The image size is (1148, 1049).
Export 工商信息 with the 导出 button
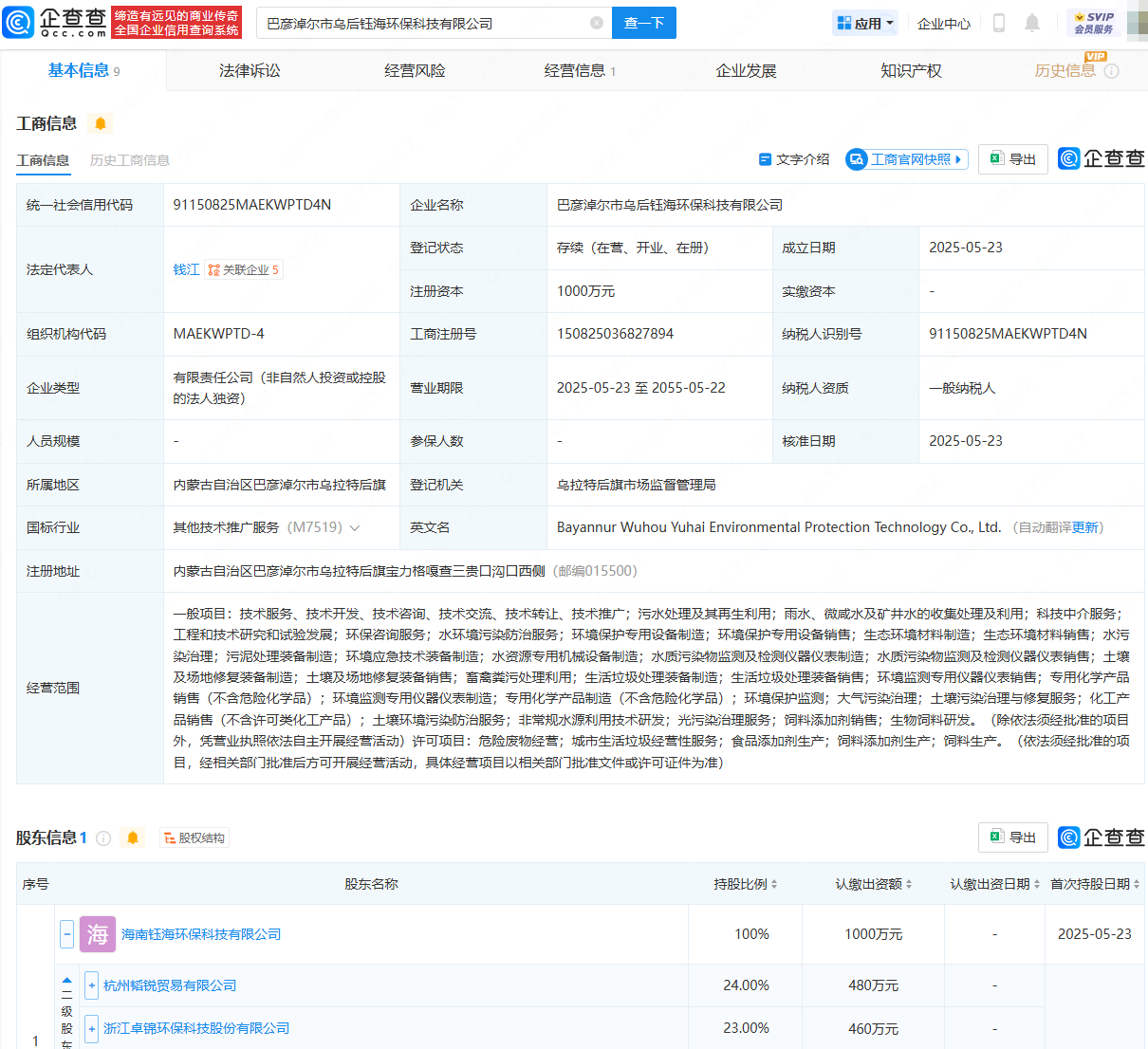(1013, 159)
